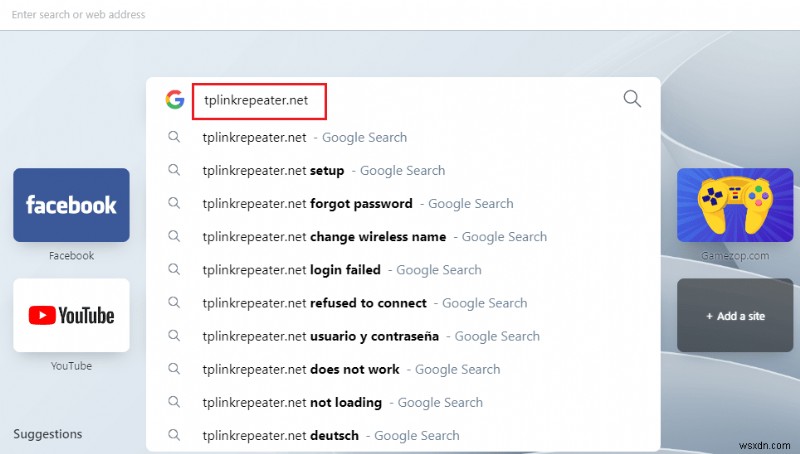Click the magnifier search button in the search box
The height and width of the screenshot is (454, 800).
(632, 98)
